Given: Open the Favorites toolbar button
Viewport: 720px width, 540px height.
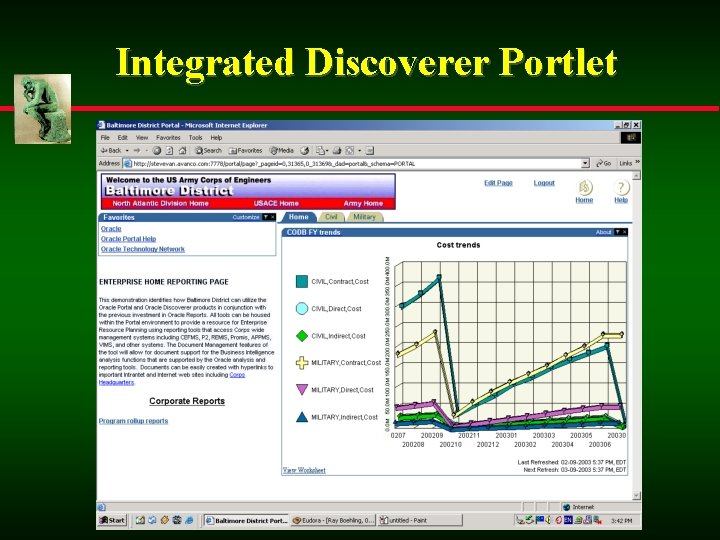Looking at the screenshot, I should 245,151.
